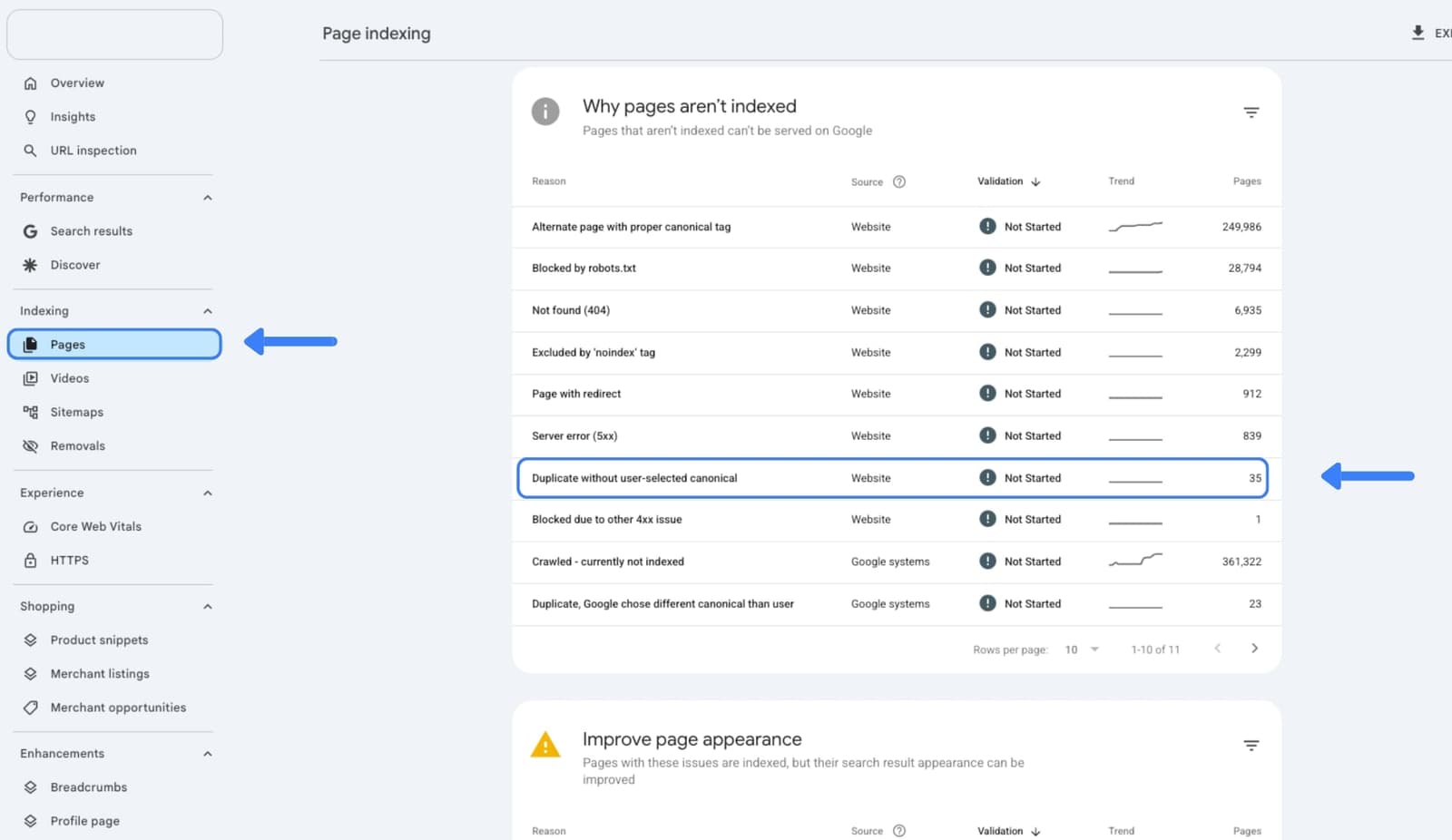Click the Product snippets layers icon
The image size is (1452, 840).
pyautogui.click(x=30, y=640)
